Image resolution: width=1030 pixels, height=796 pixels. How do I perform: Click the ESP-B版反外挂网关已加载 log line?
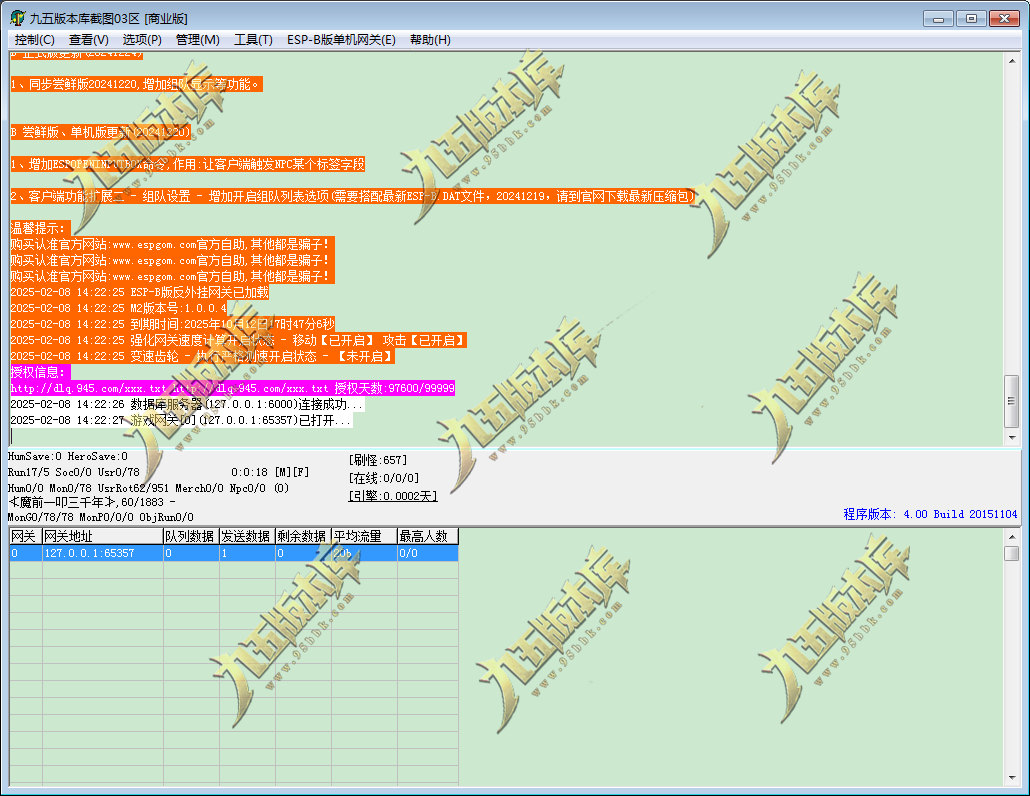click(139, 292)
